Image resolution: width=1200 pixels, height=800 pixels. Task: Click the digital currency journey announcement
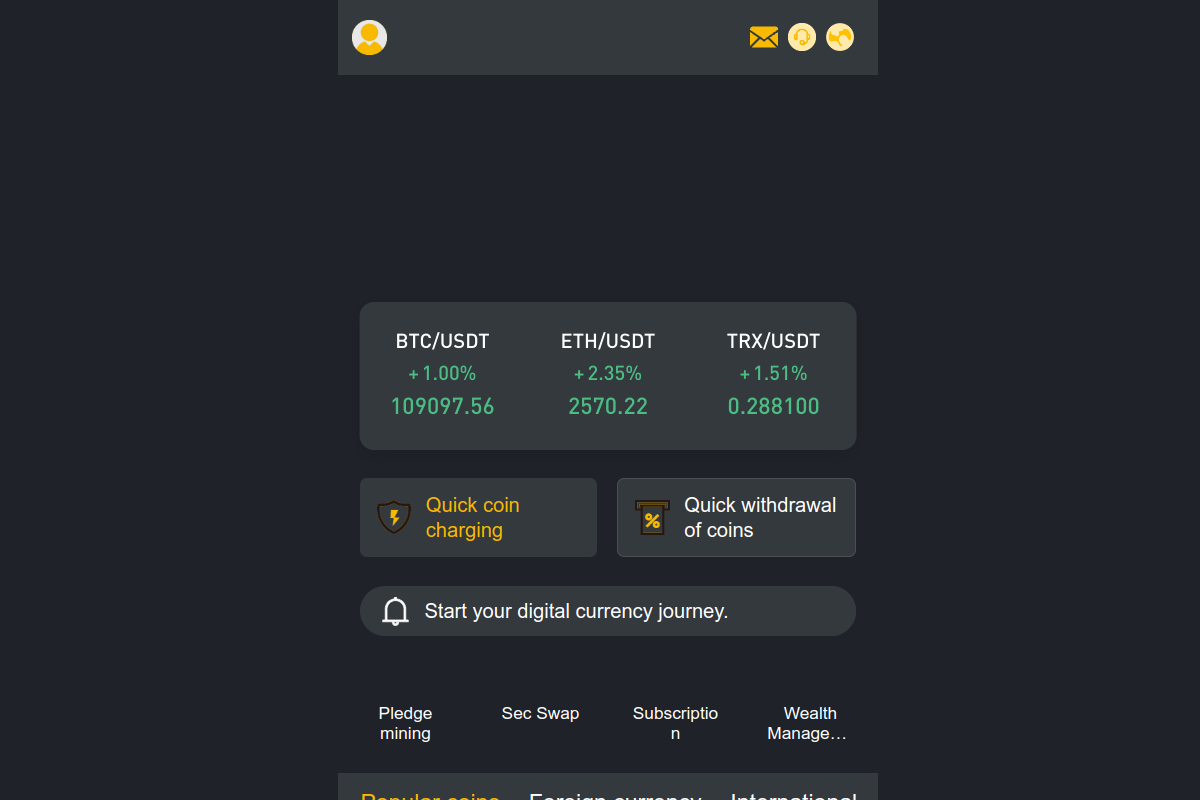(x=608, y=611)
